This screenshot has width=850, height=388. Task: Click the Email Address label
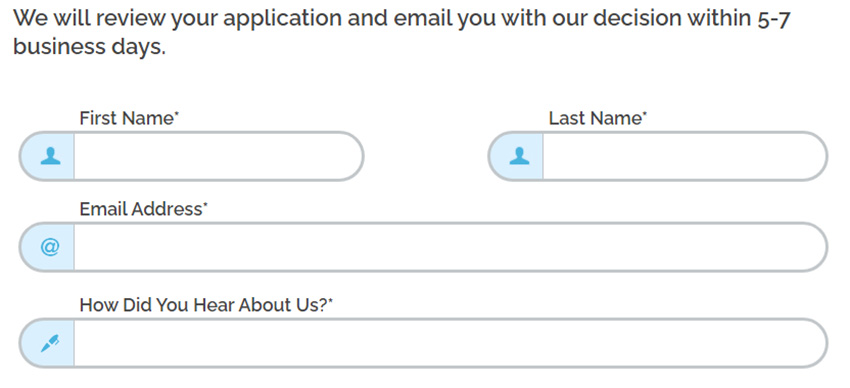pyautogui.click(x=140, y=209)
